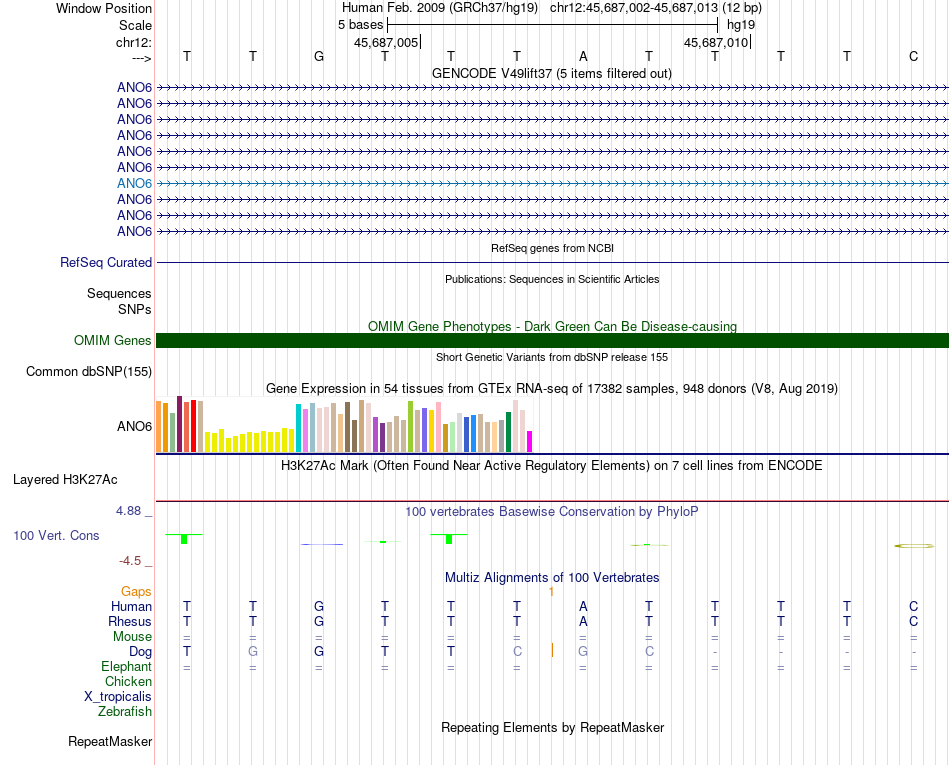This screenshot has width=950, height=765.
Task: Click the RefSeq Curated track label
Action: (105, 262)
